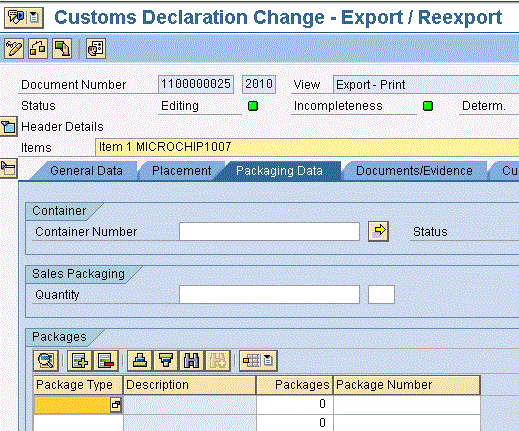
Task: Click the Find binoculars icon
Action: (x=192, y=361)
